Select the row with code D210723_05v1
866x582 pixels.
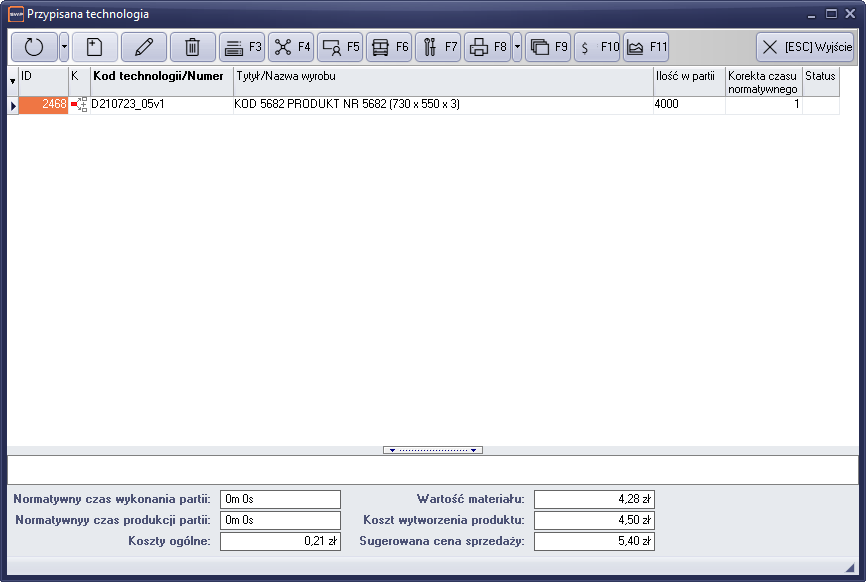point(160,104)
